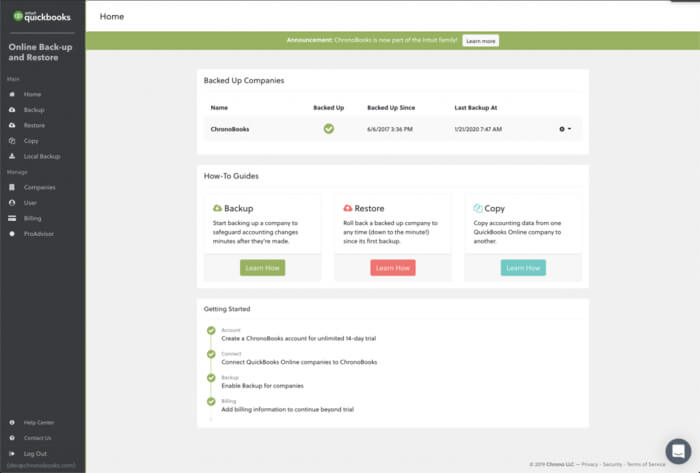Click the Backup cloud icon in the sidebar
The width and height of the screenshot is (700, 473).
pos(12,110)
